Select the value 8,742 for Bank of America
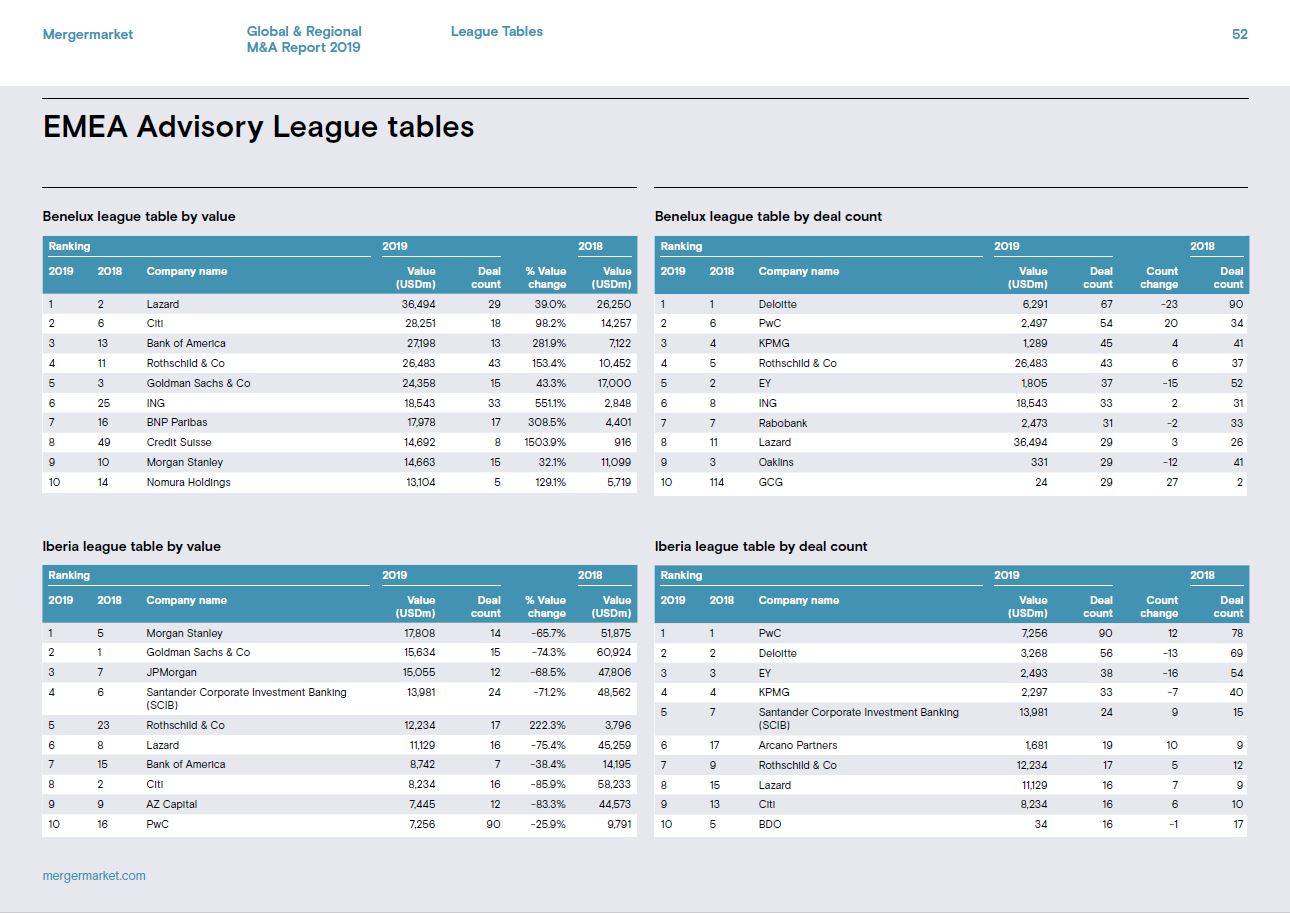 pos(422,764)
